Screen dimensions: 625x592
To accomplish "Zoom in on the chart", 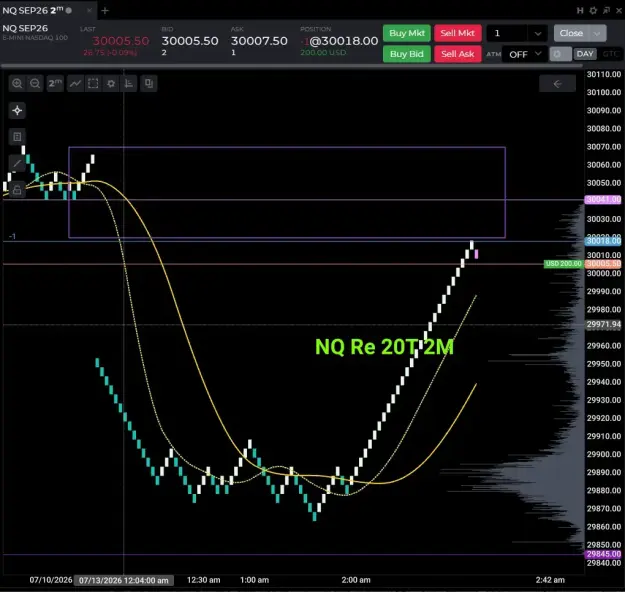I will click(x=17, y=84).
